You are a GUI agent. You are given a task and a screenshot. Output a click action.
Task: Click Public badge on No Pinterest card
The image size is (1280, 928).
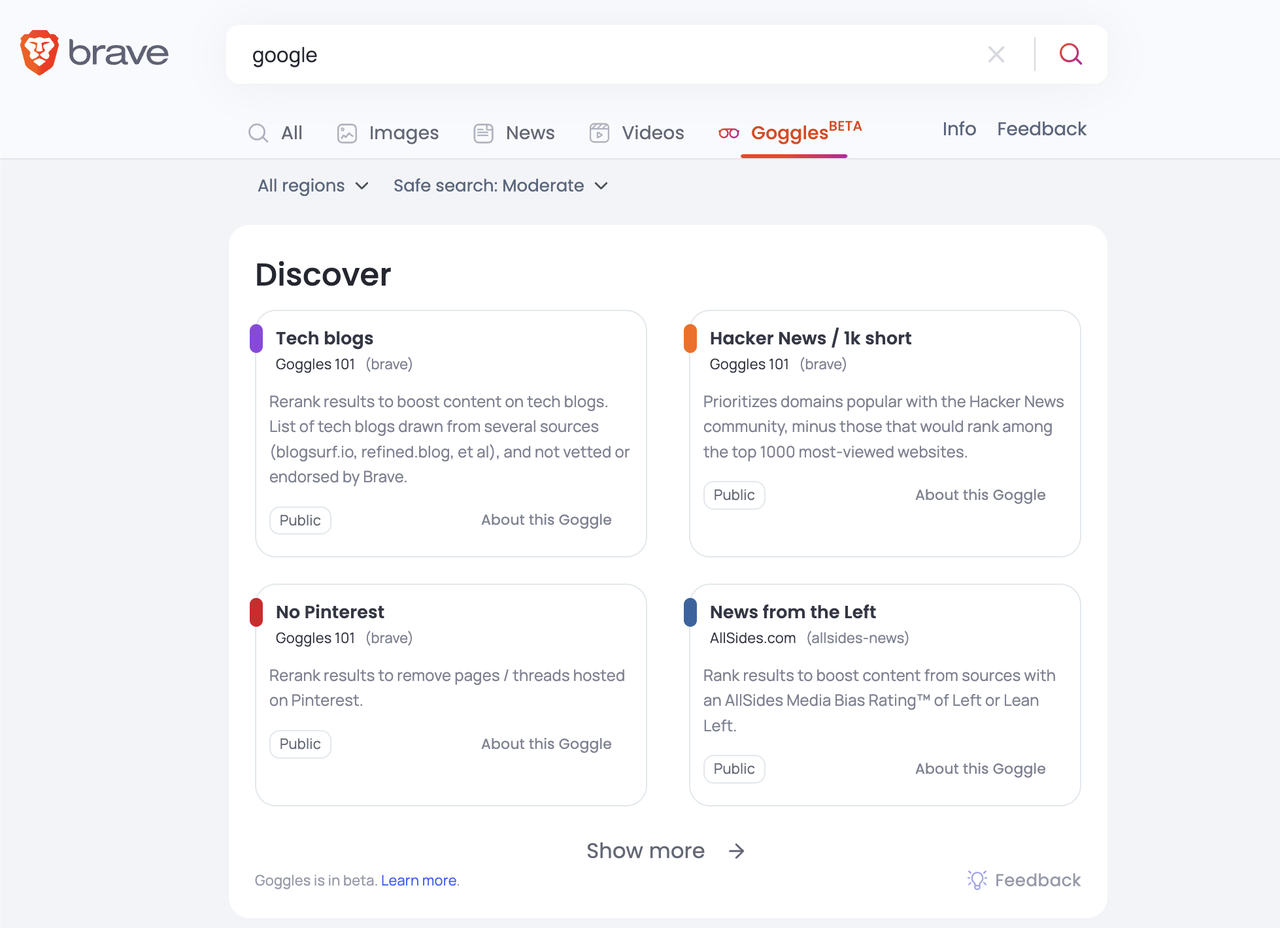pos(300,744)
